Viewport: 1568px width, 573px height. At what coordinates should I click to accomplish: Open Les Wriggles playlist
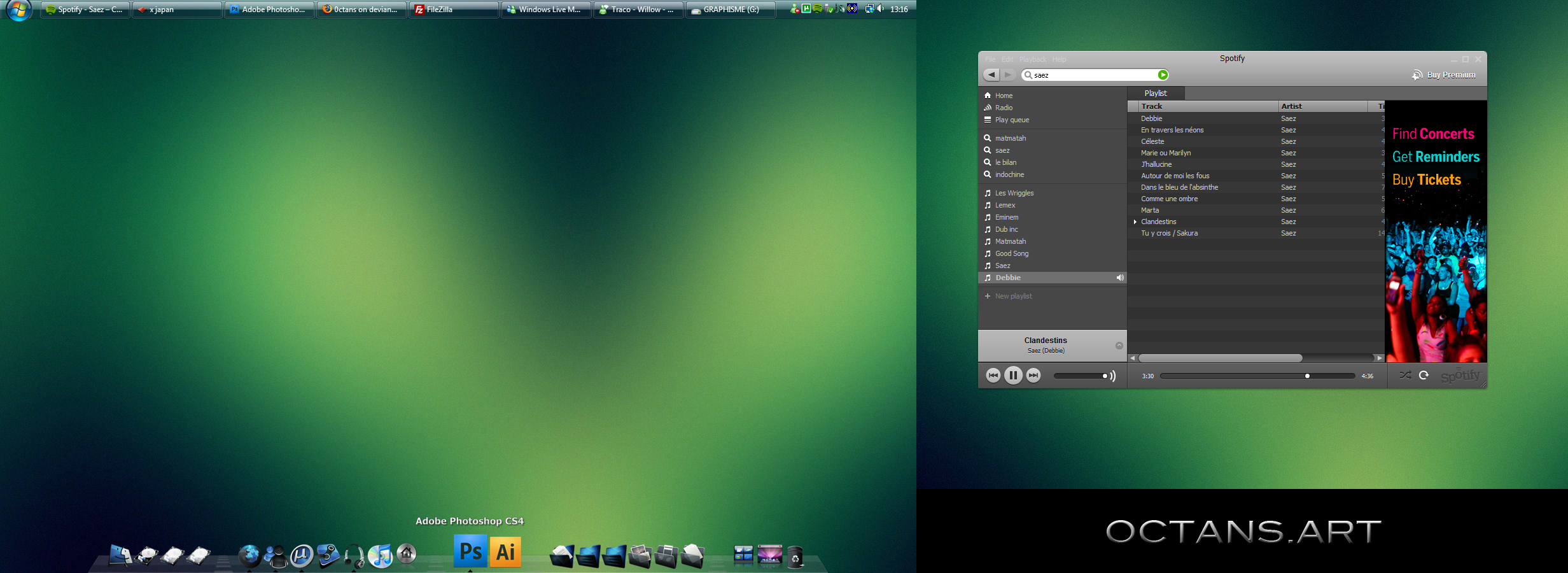pos(1014,193)
